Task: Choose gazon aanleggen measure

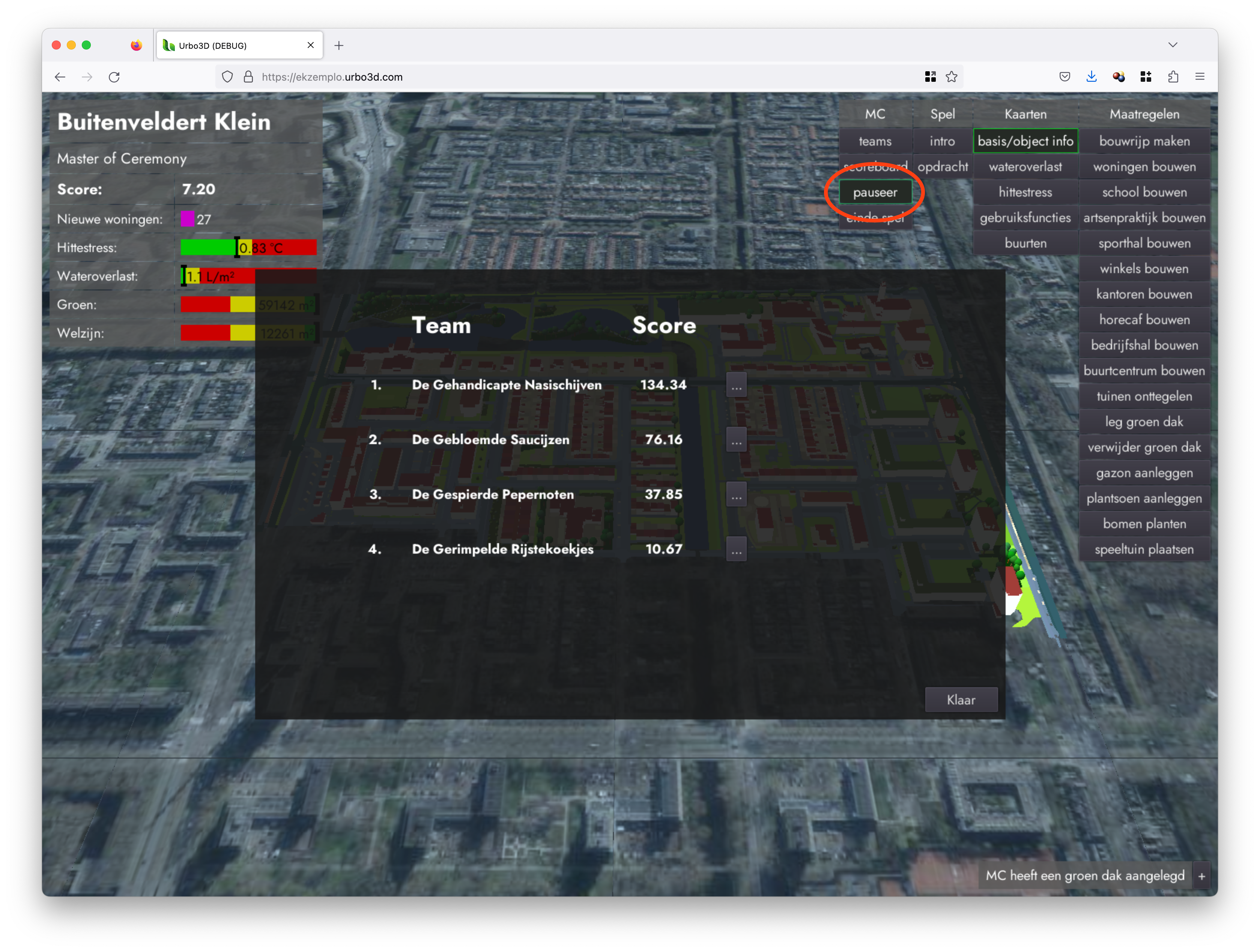Action: pos(1144,473)
